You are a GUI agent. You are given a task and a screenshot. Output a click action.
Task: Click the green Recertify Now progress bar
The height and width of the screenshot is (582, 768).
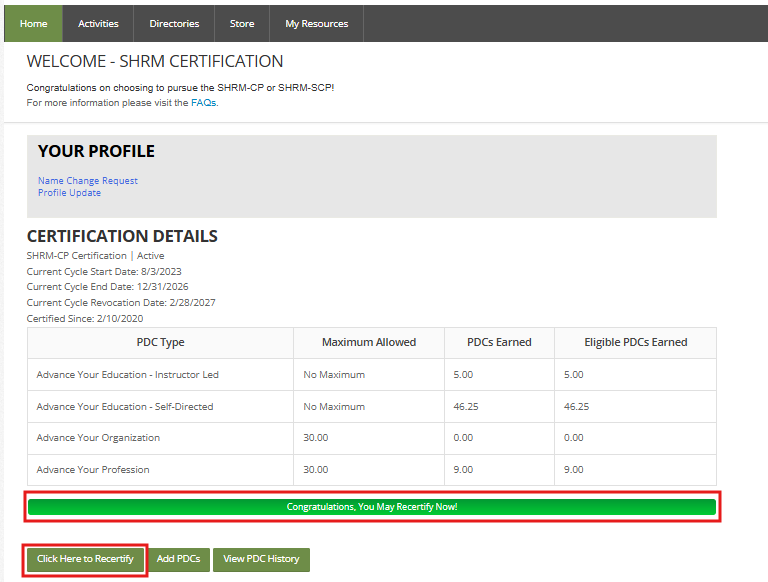372,507
